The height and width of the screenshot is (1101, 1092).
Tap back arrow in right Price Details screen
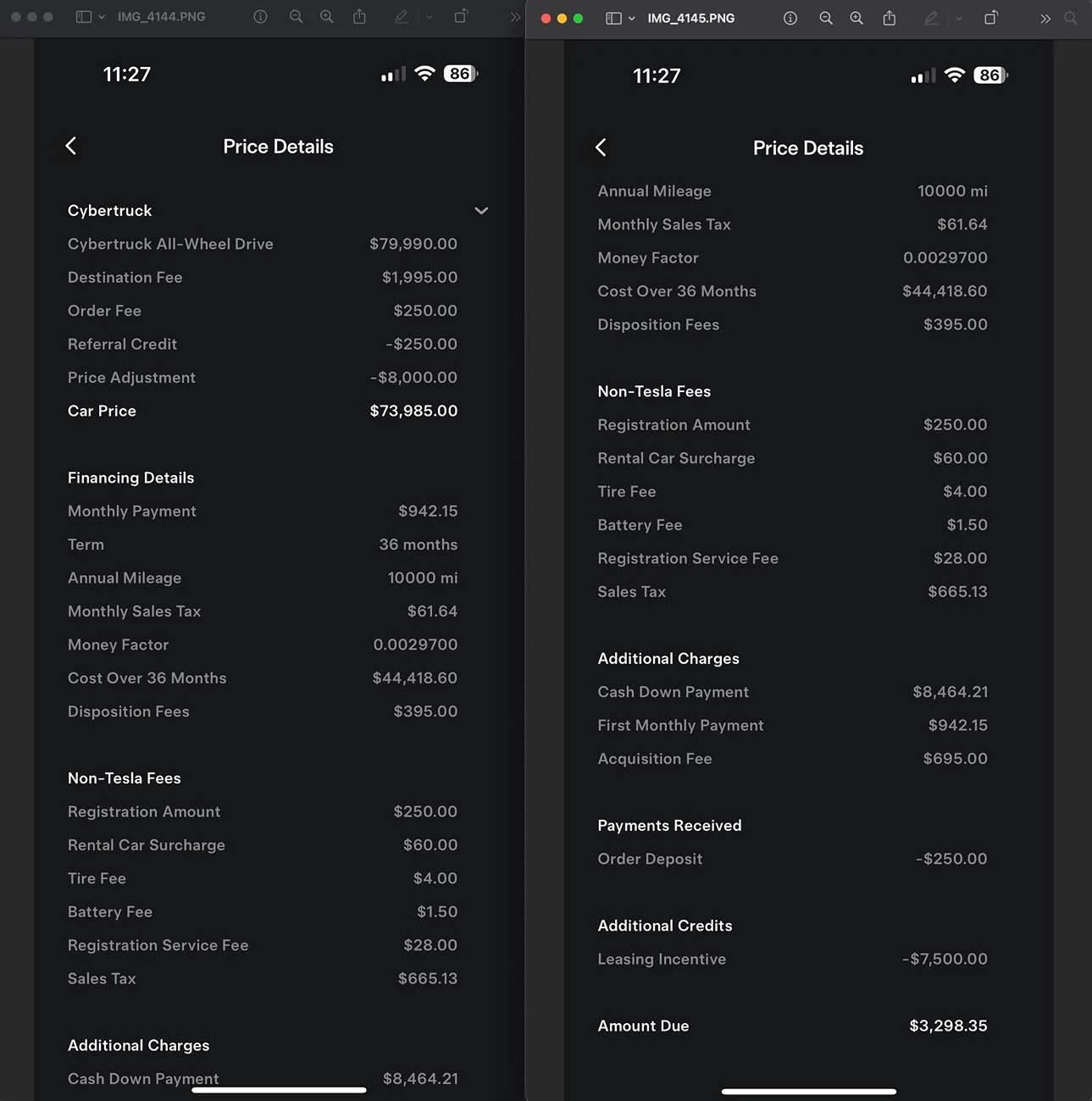[601, 147]
